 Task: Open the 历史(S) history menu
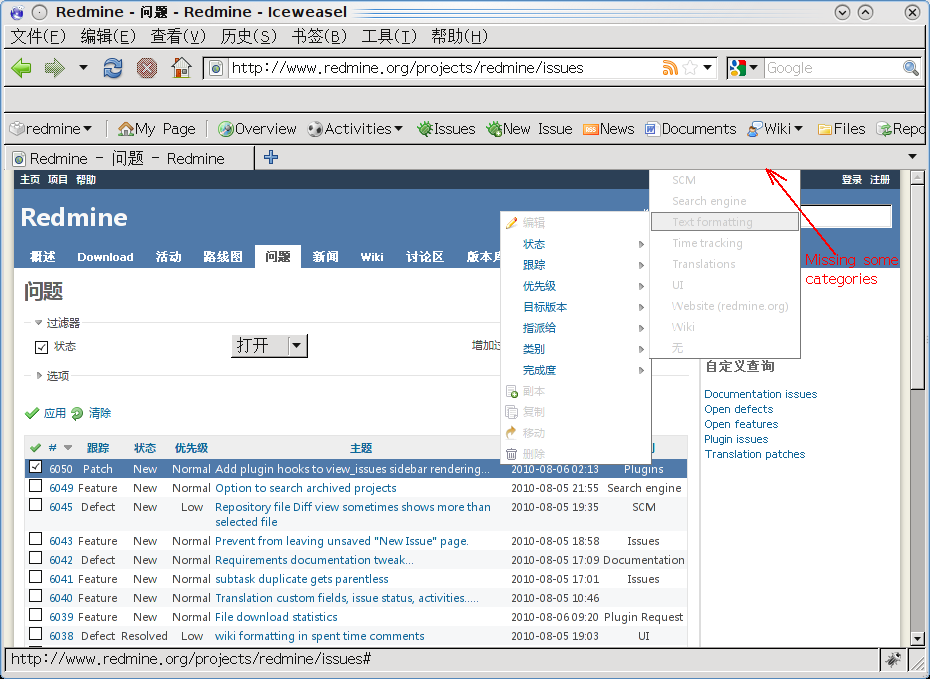click(x=249, y=37)
